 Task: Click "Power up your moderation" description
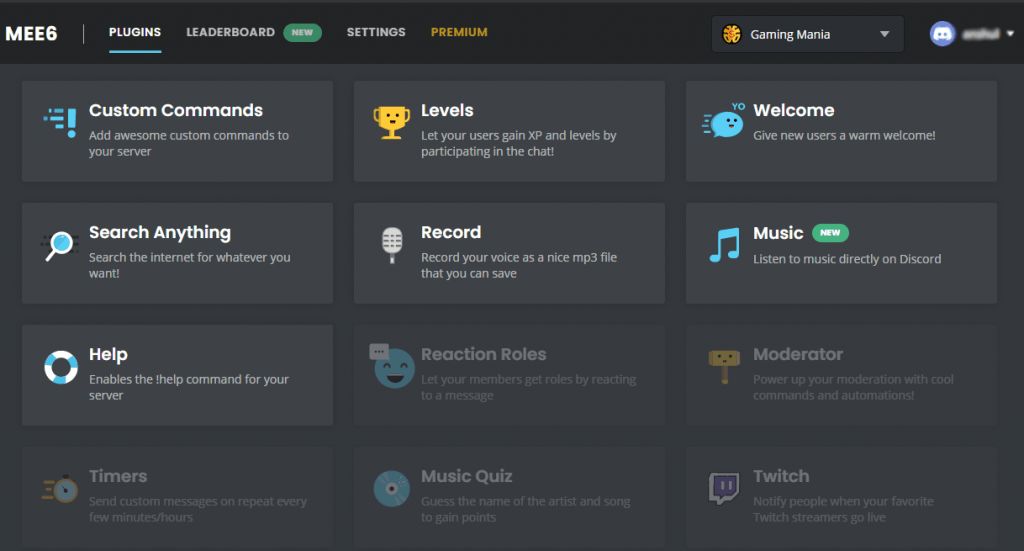pyautogui.click(x=854, y=387)
